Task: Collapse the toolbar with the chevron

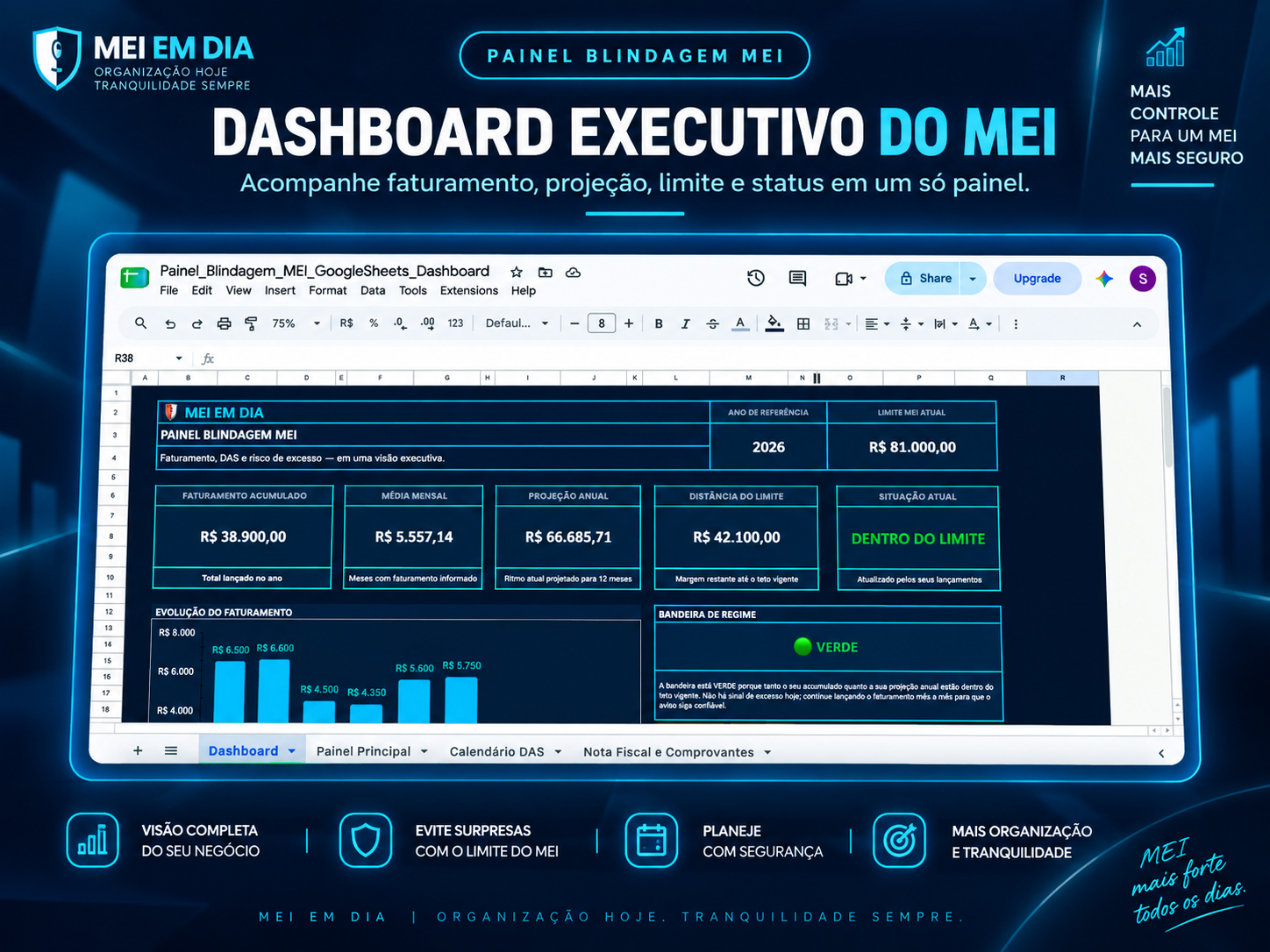Action: (1137, 323)
